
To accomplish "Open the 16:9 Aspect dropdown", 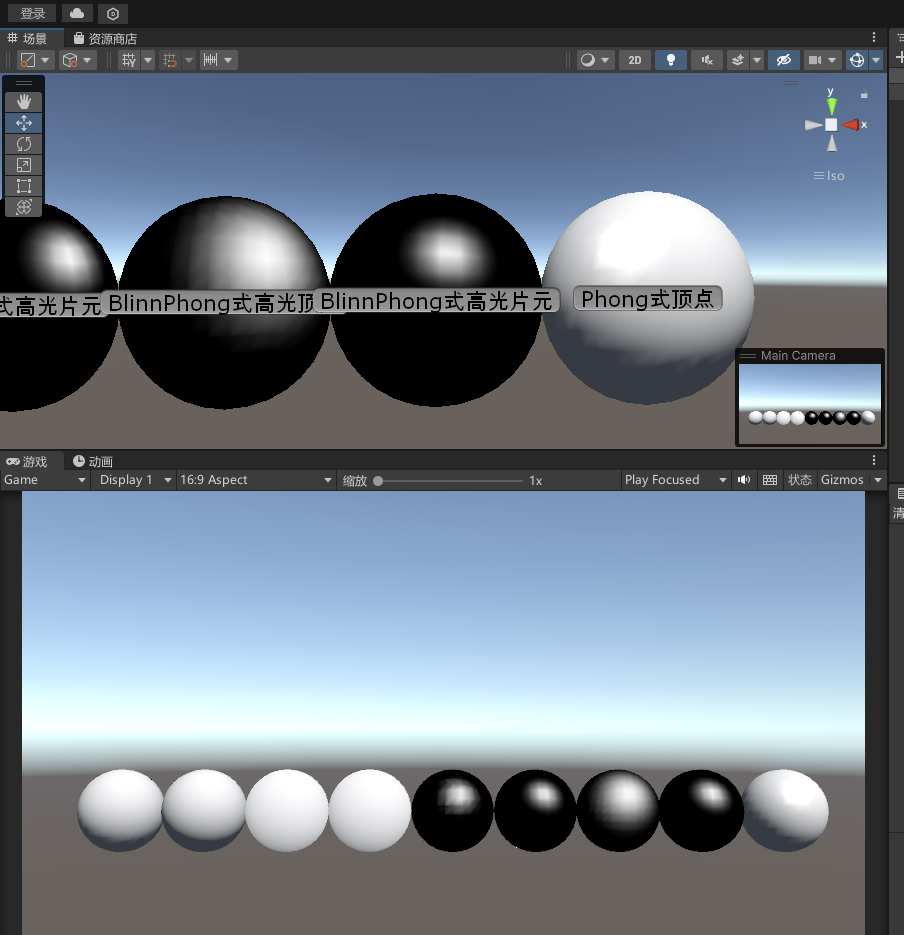I will [x=255, y=480].
